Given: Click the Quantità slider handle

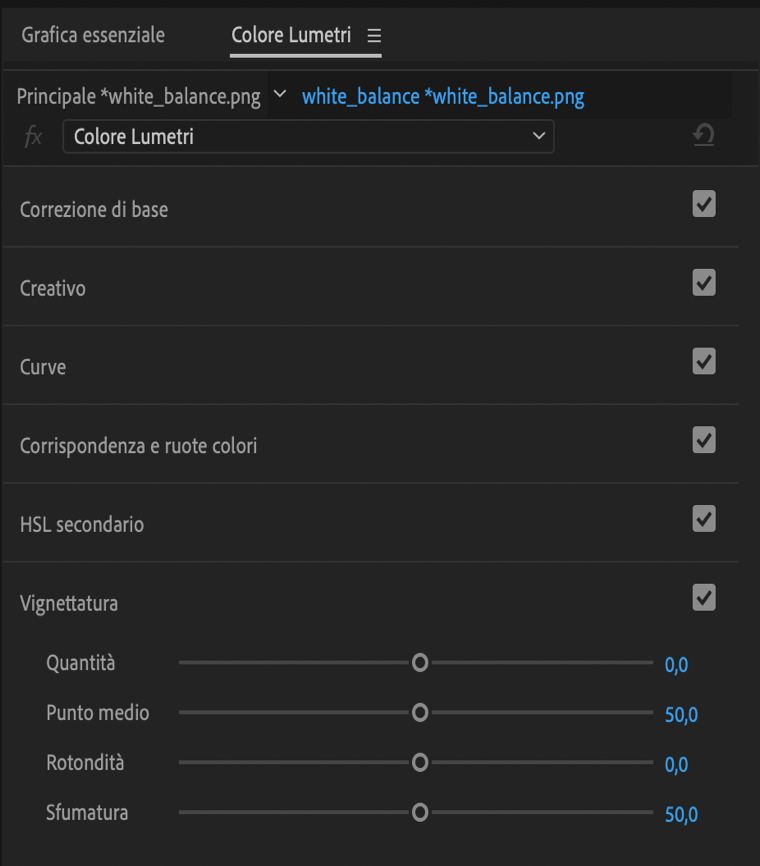Looking at the screenshot, I should [x=420, y=662].
